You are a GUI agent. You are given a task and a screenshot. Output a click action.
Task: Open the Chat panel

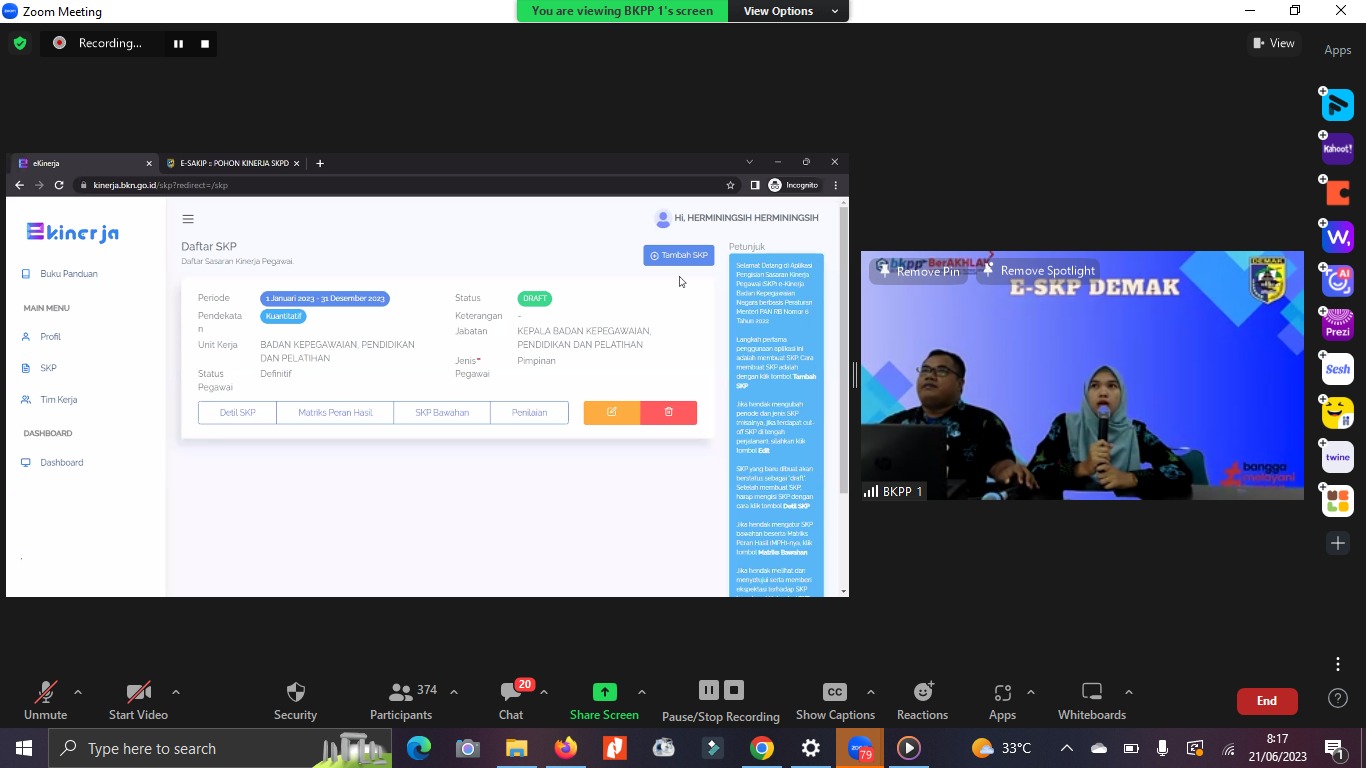coord(511,700)
